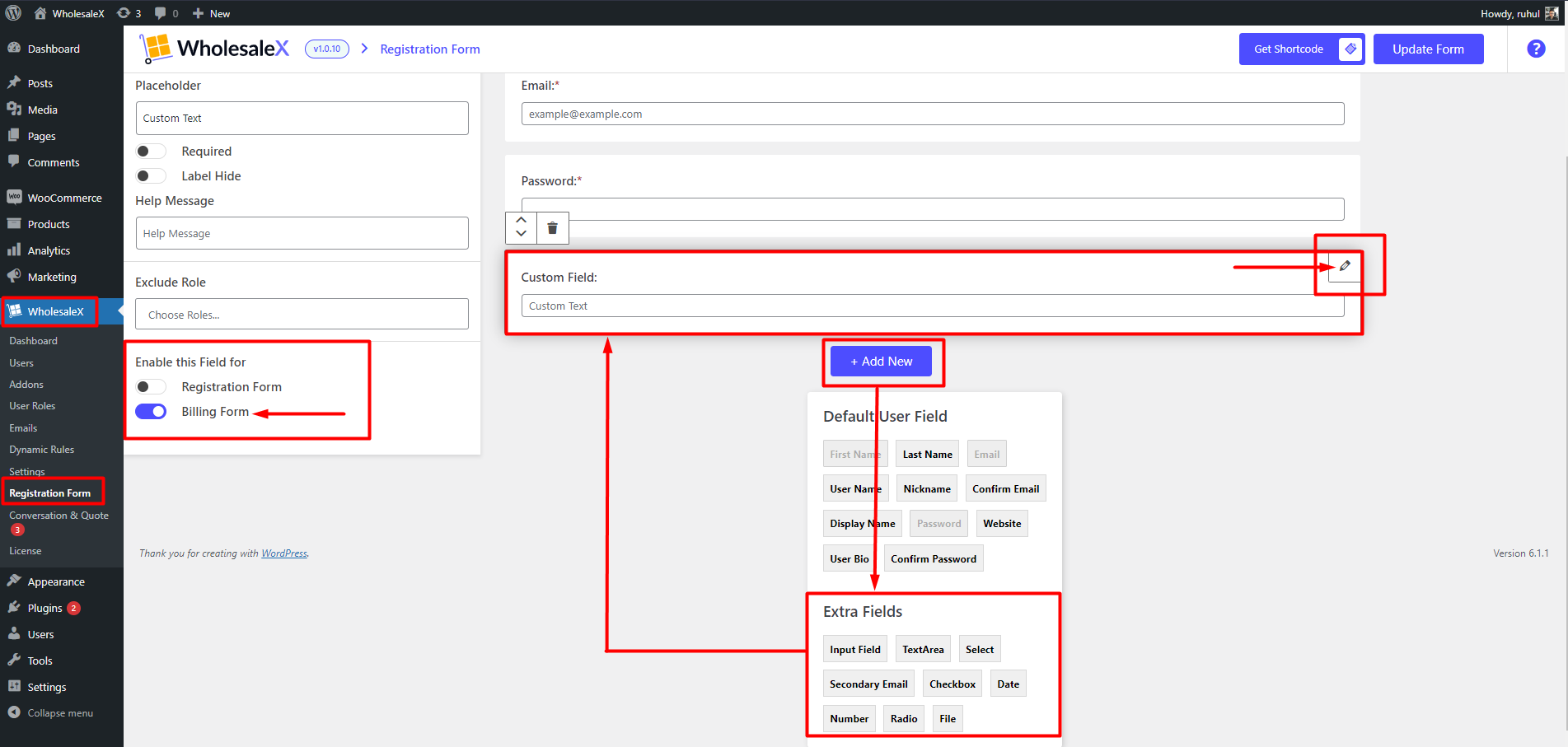This screenshot has width=1568, height=747.
Task: Open Appearance menu
Action: 56,581
